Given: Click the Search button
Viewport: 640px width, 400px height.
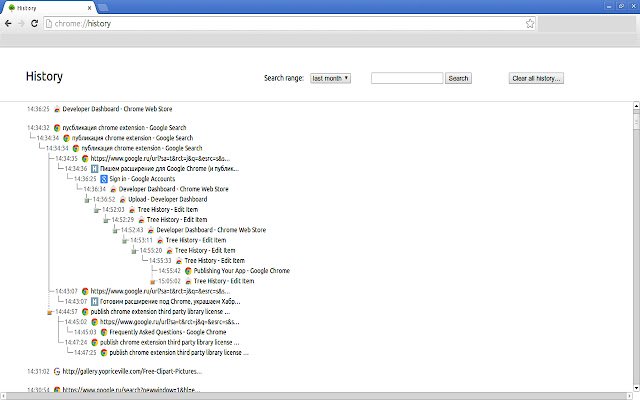Looking at the screenshot, I should 458,78.
